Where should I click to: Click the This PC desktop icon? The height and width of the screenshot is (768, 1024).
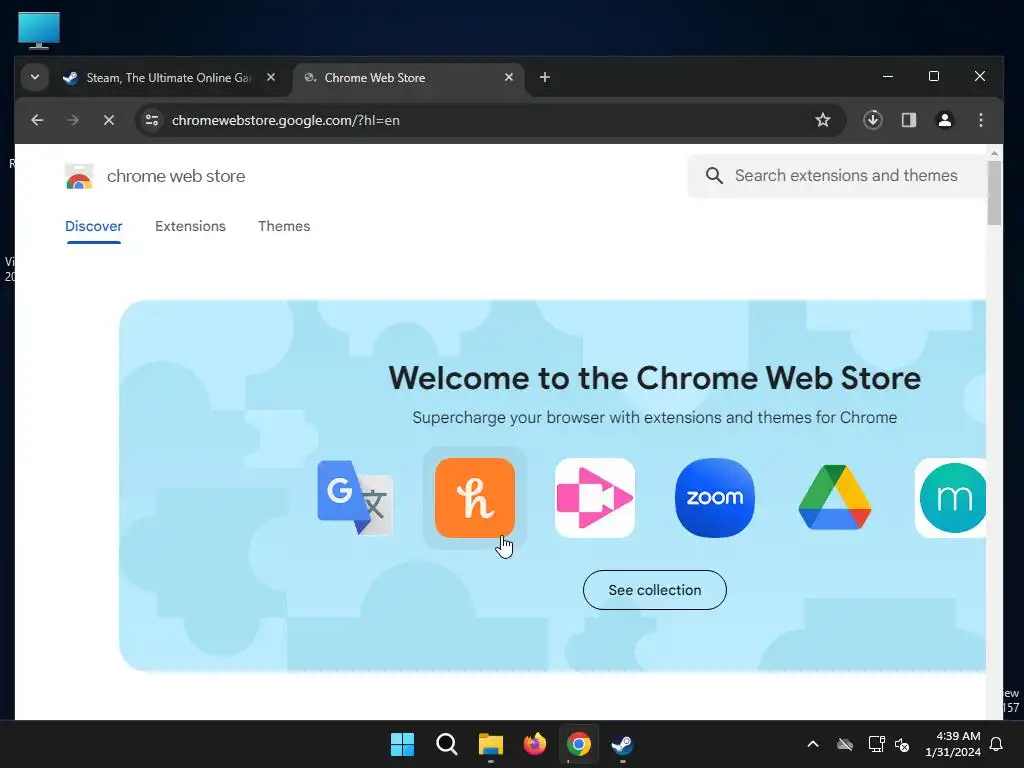pyautogui.click(x=39, y=30)
